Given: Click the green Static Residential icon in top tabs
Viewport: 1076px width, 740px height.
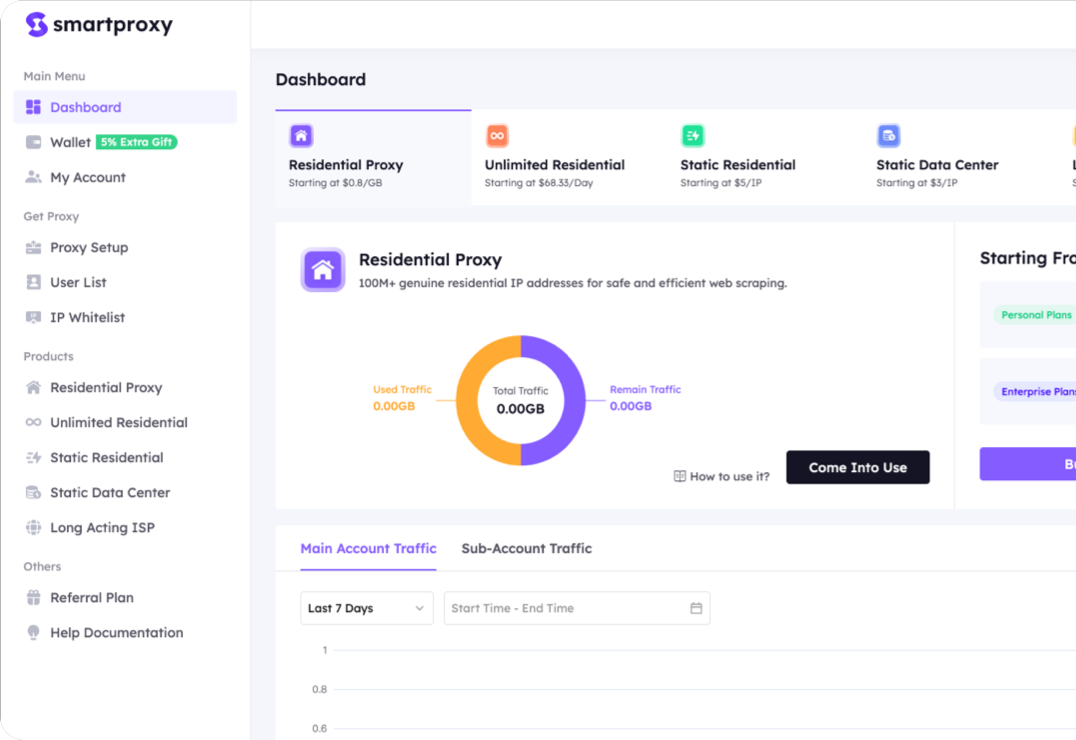Looking at the screenshot, I should pyautogui.click(x=692, y=136).
